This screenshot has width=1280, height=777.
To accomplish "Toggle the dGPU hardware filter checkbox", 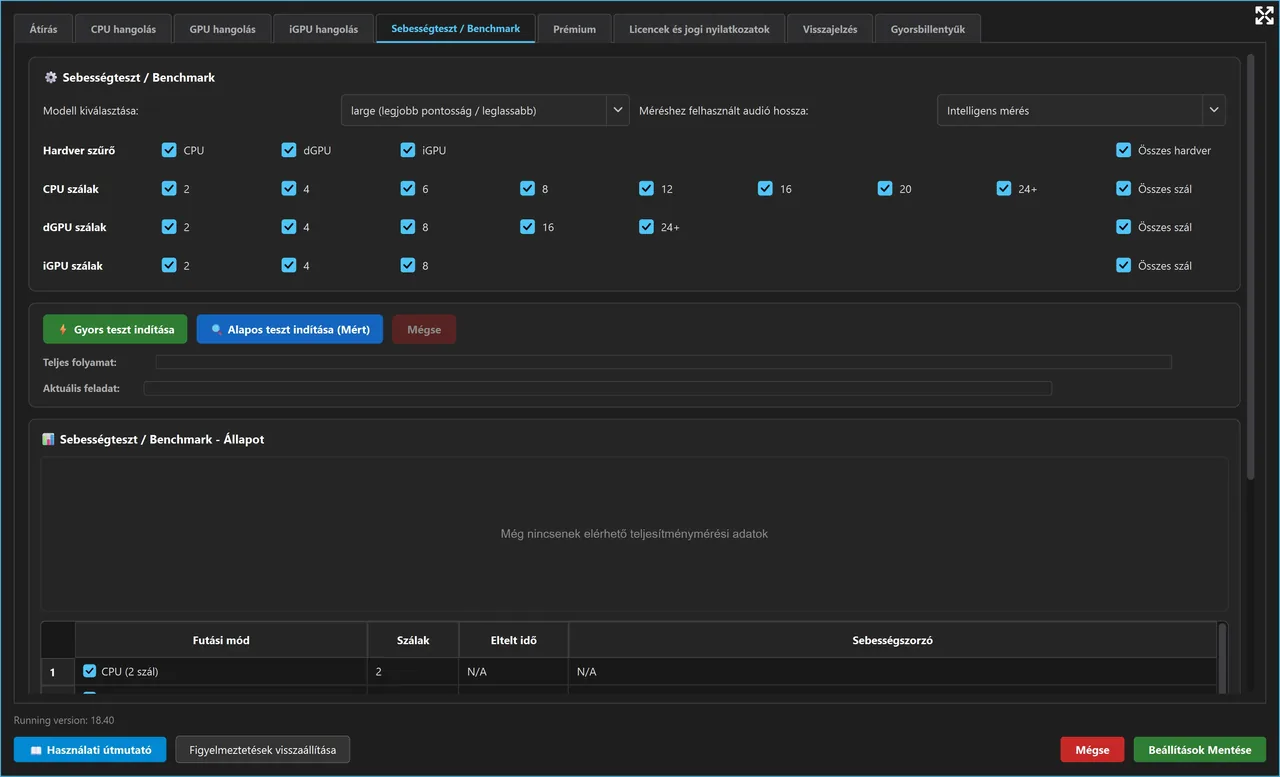I will 289,150.
